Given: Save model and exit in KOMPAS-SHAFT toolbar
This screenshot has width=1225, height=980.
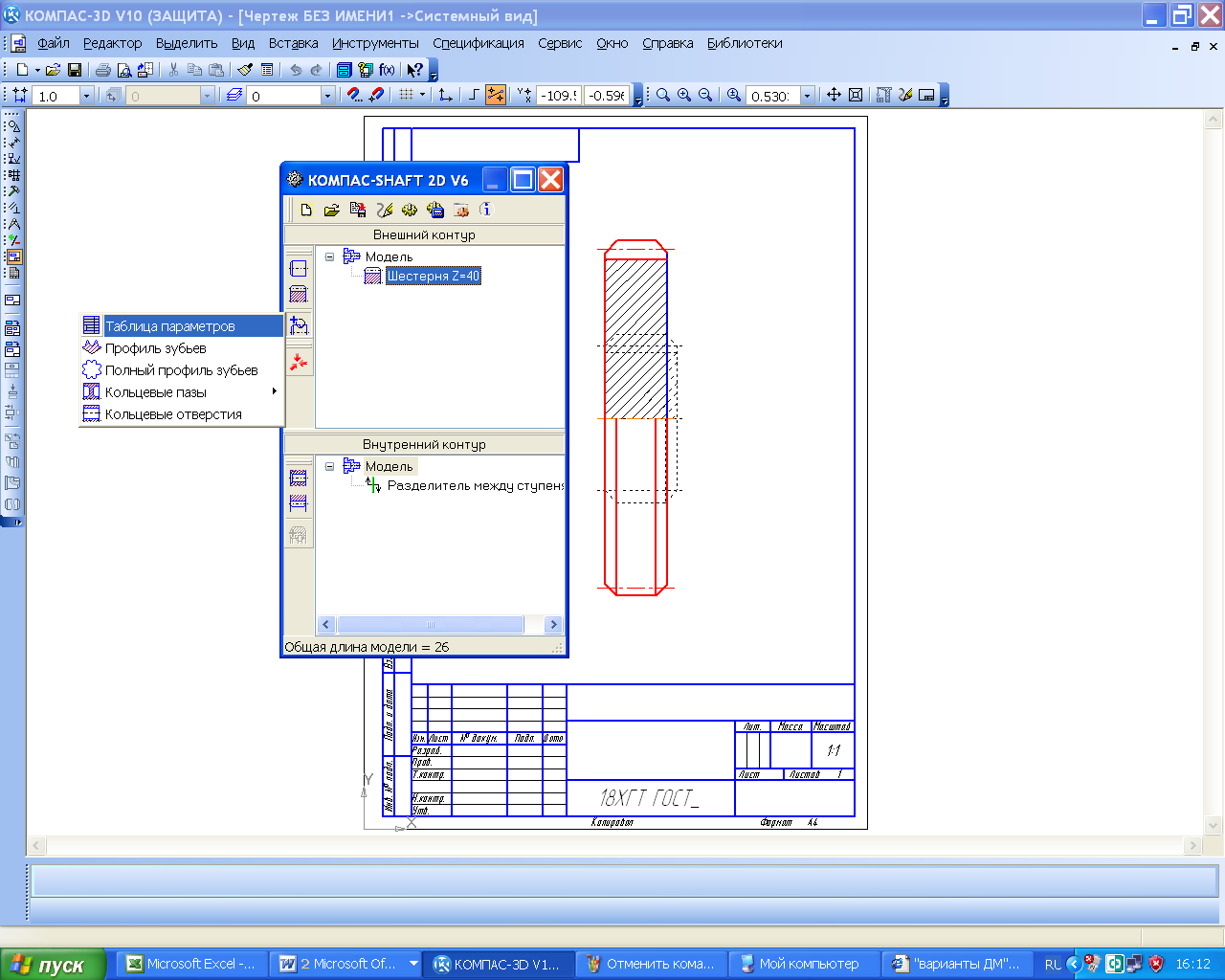Looking at the screenshot, I should pyautogui.click(x=357, y=210).
